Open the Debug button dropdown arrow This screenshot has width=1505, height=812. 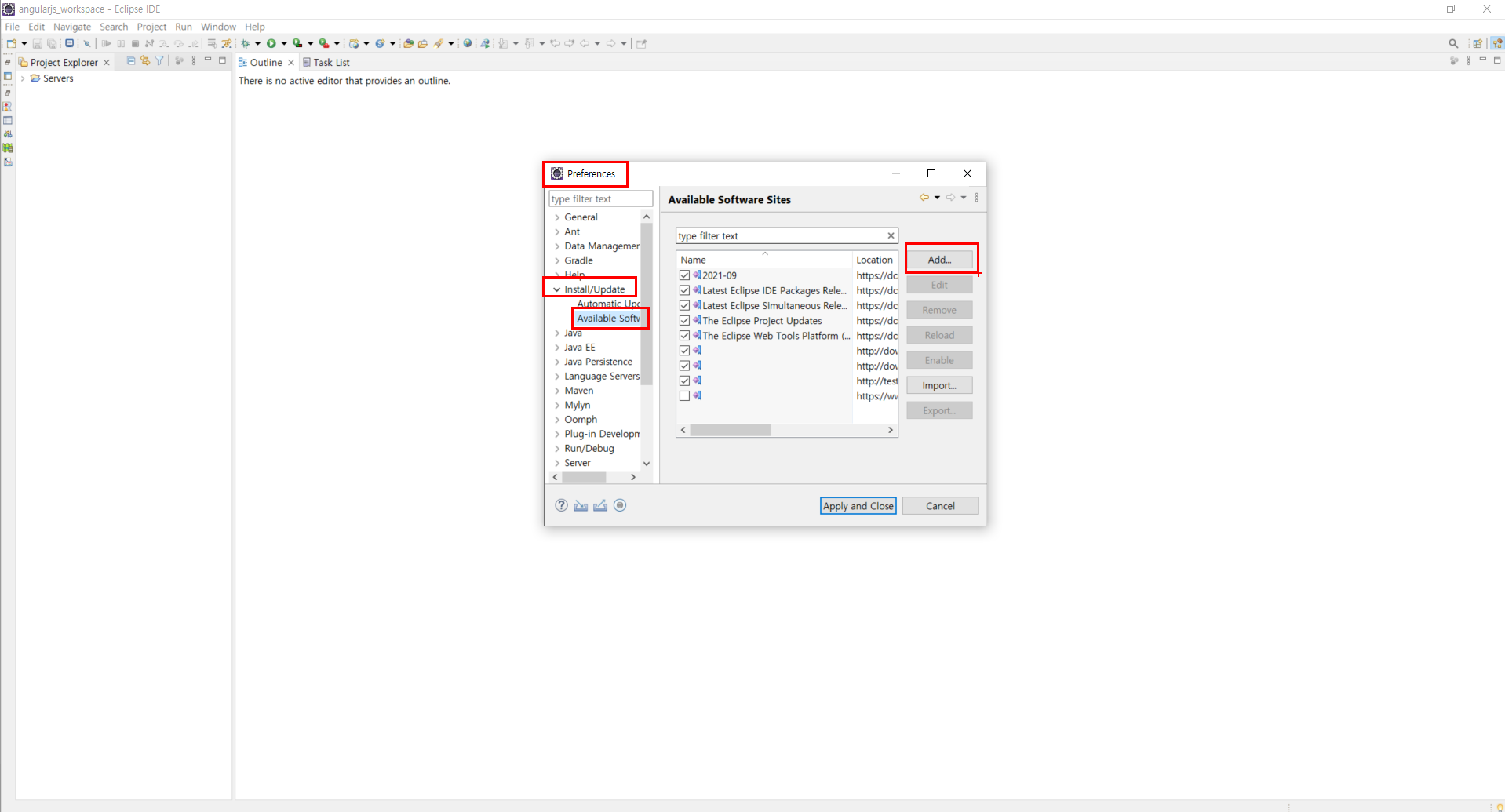click(257, 44)
